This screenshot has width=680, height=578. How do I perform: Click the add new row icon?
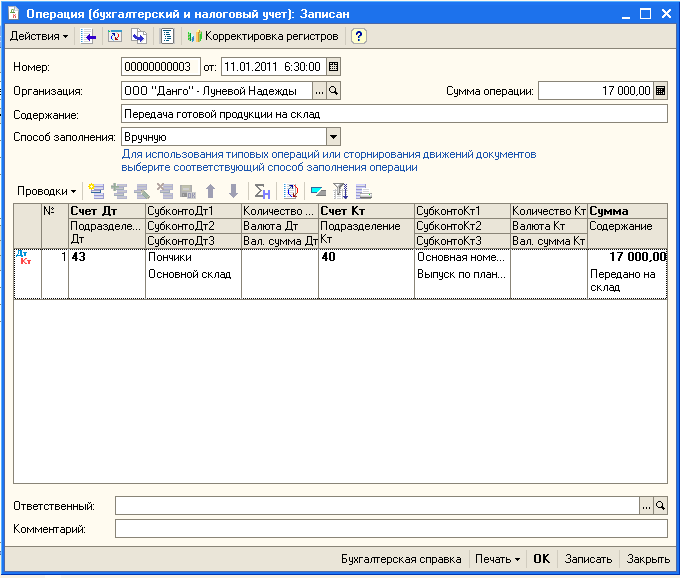(97, 191)
